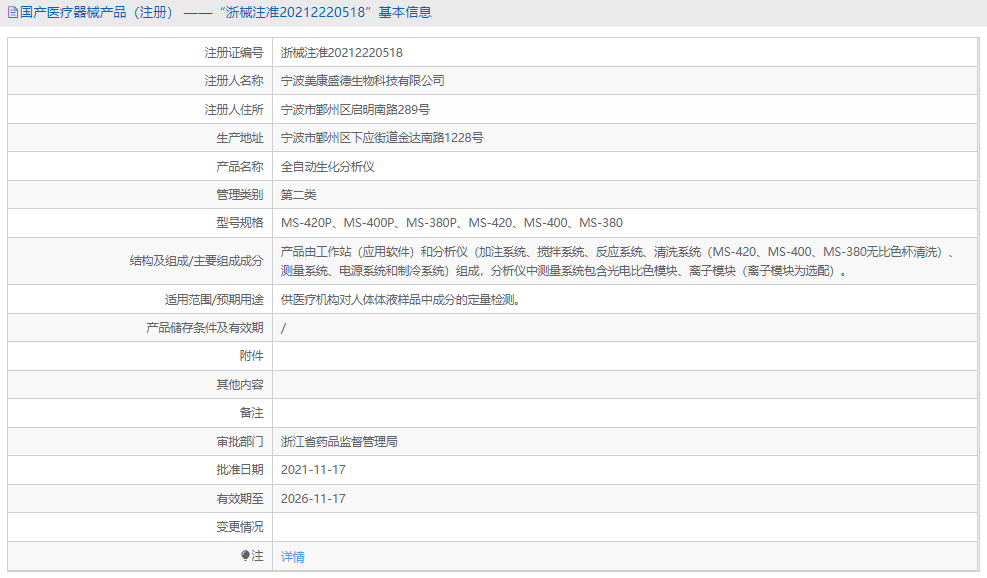The image size is (987, 578).
Task: Click the structure description starting 产品由工作站
Action: 619,261
